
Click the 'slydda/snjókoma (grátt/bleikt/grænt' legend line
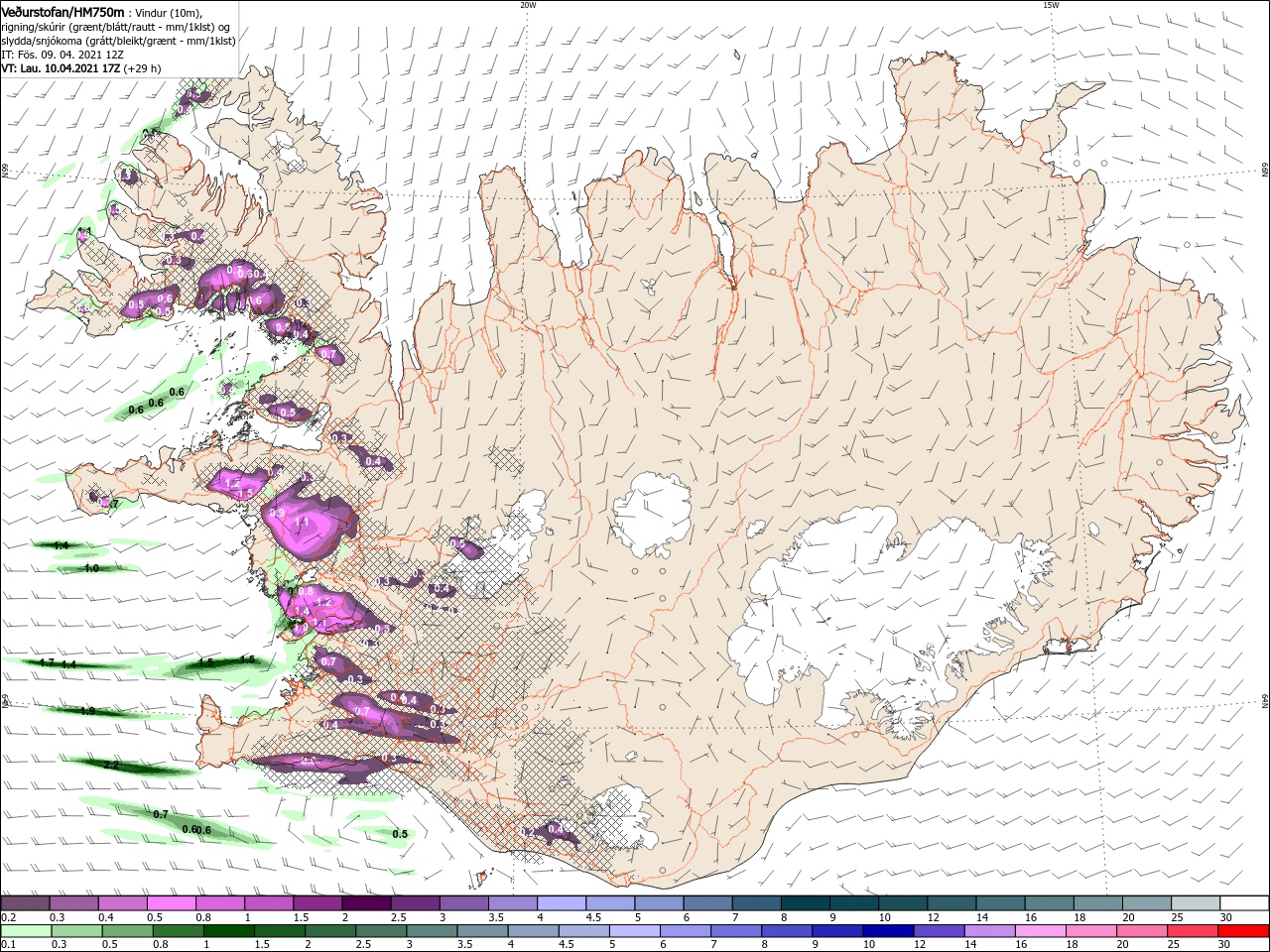coord(118,40)
